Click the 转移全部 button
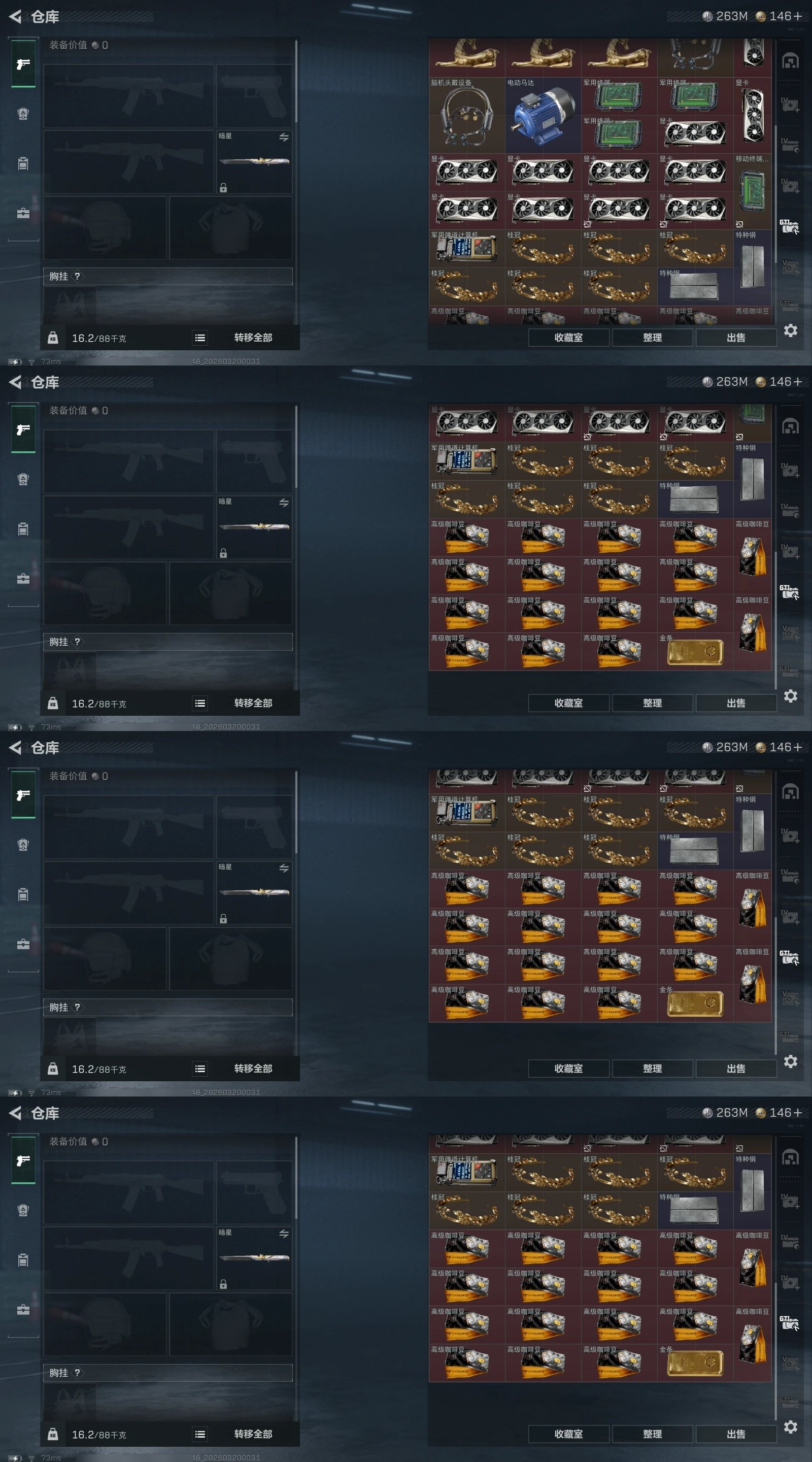Viewport: 812px width, 1462px height. coord(253,338)
